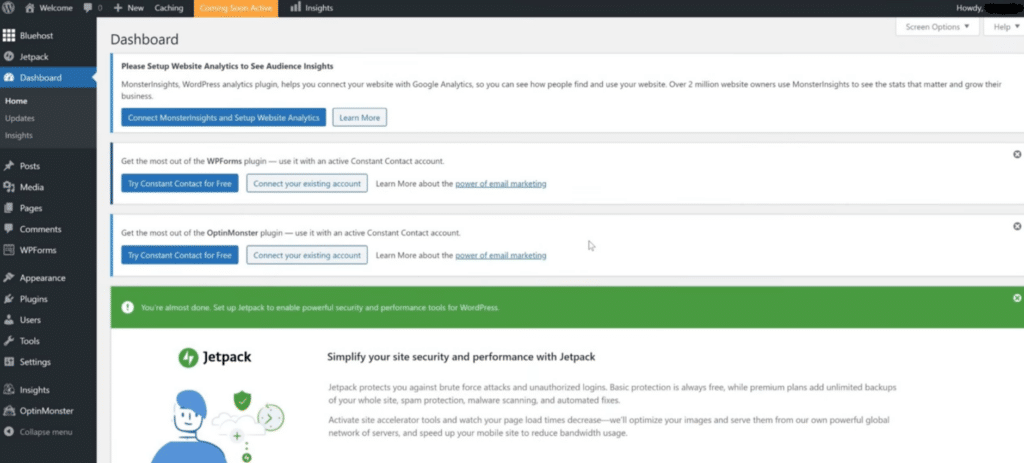Click 'Simplify your site security' Jetpack heading
The height and width of the screenshot is (463, 1024).
pyautogui.click(x=461, y=357)
